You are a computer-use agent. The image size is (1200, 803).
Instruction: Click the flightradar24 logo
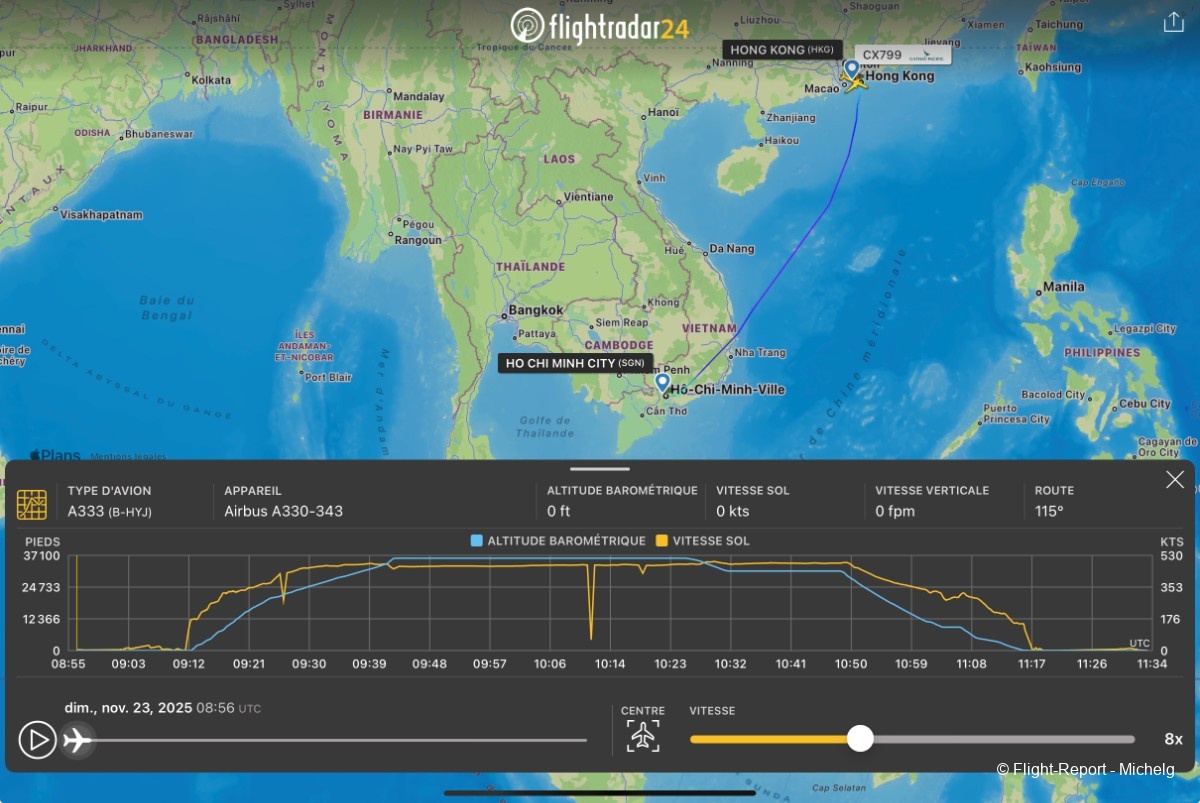tap(600, 26)
